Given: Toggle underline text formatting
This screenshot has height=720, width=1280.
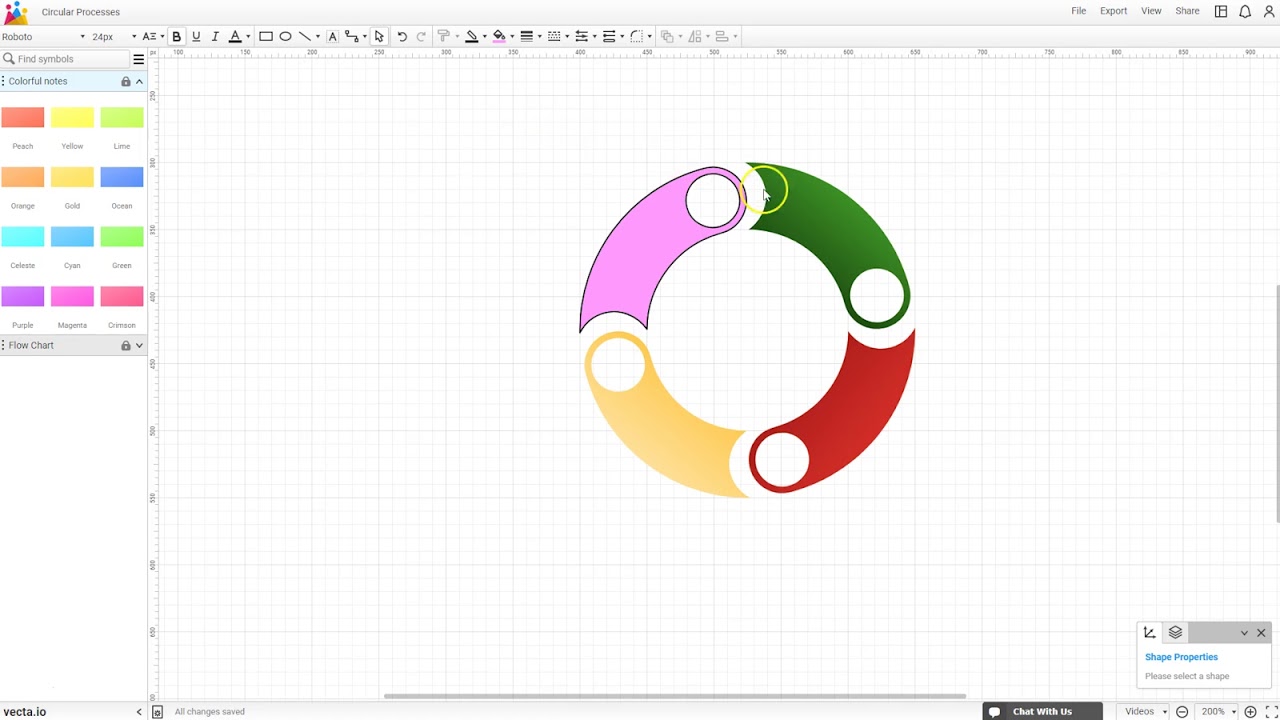Looking at the screenshot, I should 196,37.
